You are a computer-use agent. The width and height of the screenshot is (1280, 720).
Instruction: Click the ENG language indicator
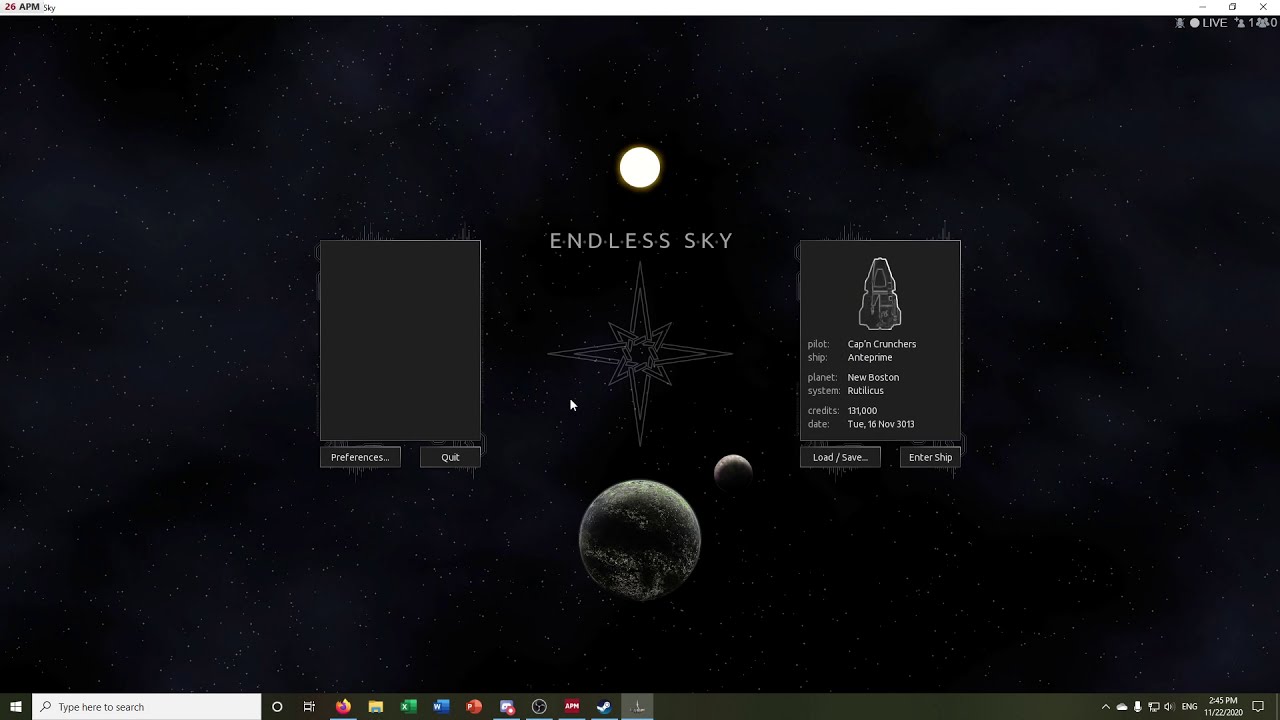(x=1189, y=707)
